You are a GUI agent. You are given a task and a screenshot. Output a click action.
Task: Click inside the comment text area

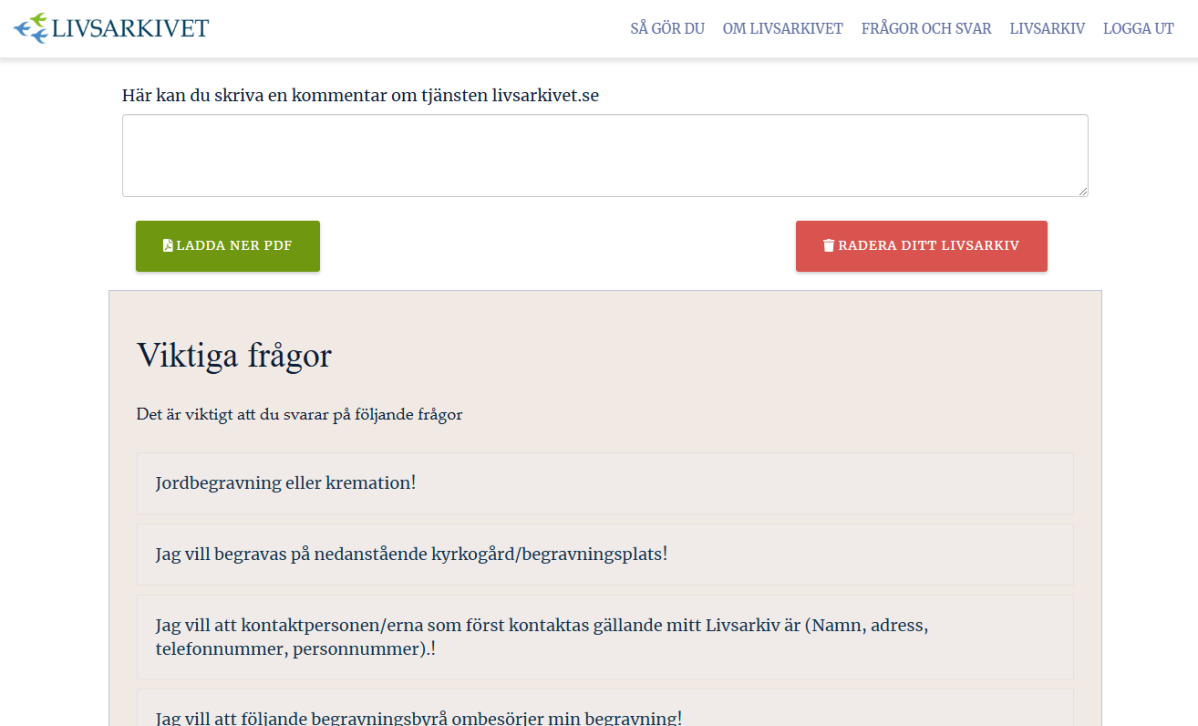pyautogui.click(x=604, y=155)
